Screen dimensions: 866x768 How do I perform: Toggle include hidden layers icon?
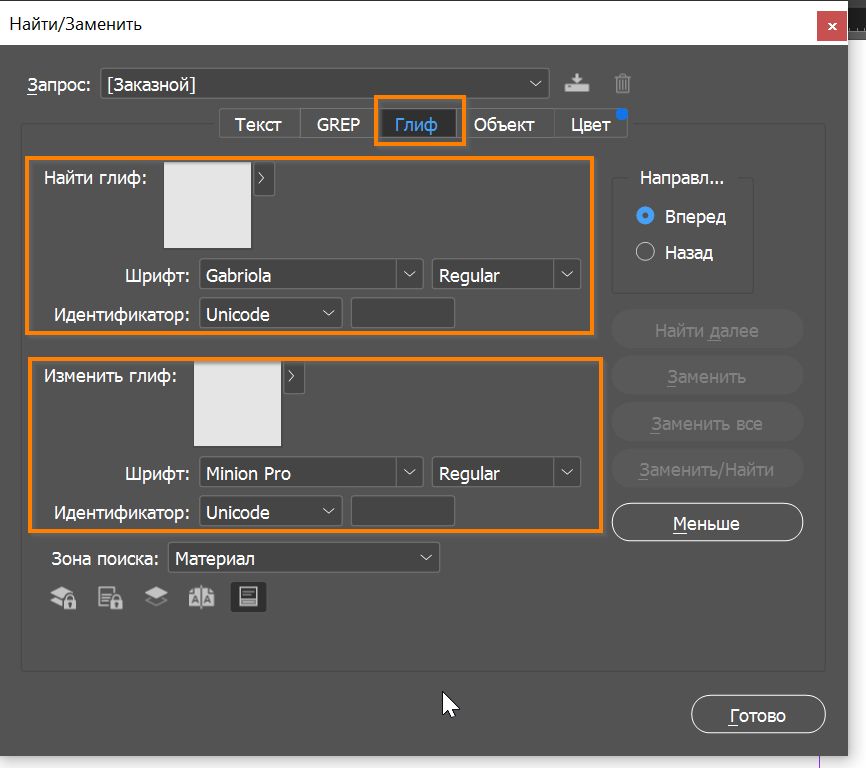click(156, 598)
